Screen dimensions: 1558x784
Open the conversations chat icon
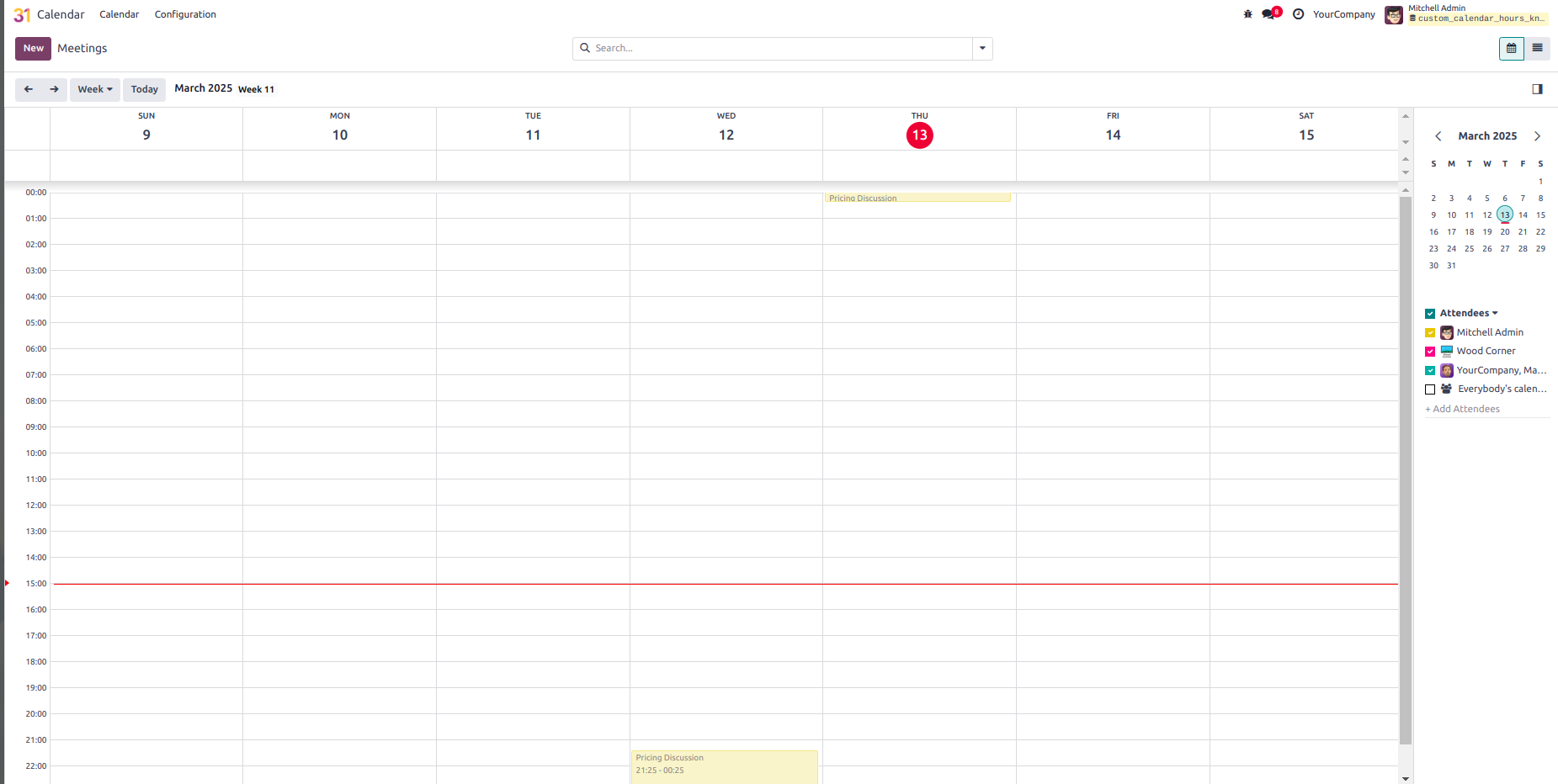tap(1269, 14)
